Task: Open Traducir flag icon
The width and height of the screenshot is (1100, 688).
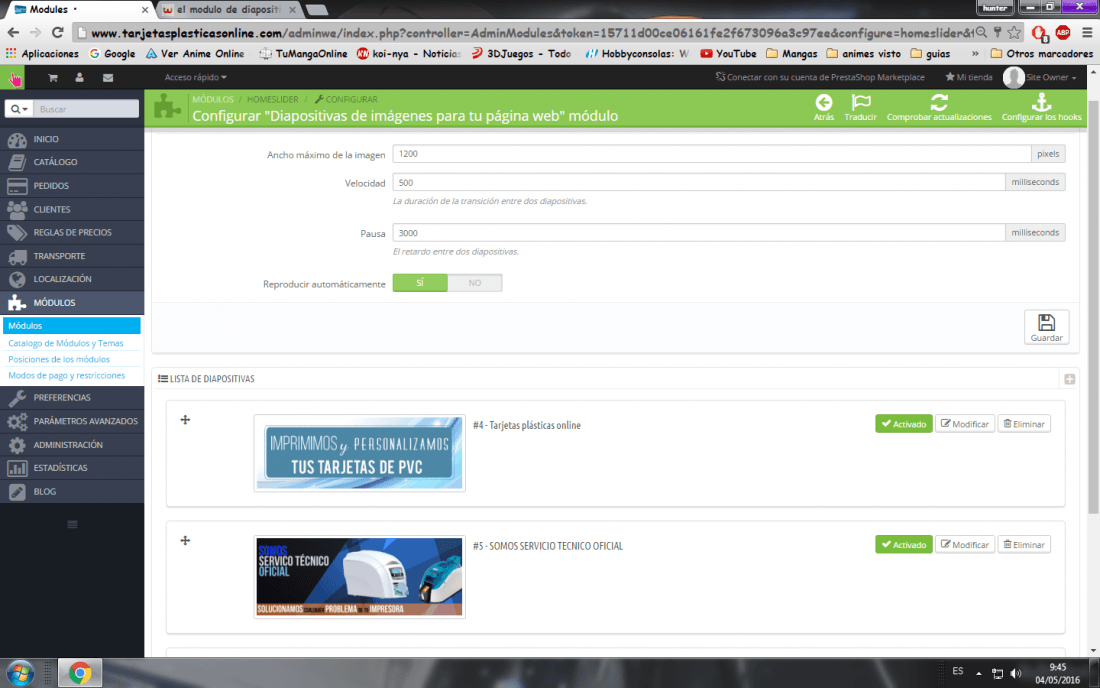Action: pyautogui.click(x=861, y=103)
